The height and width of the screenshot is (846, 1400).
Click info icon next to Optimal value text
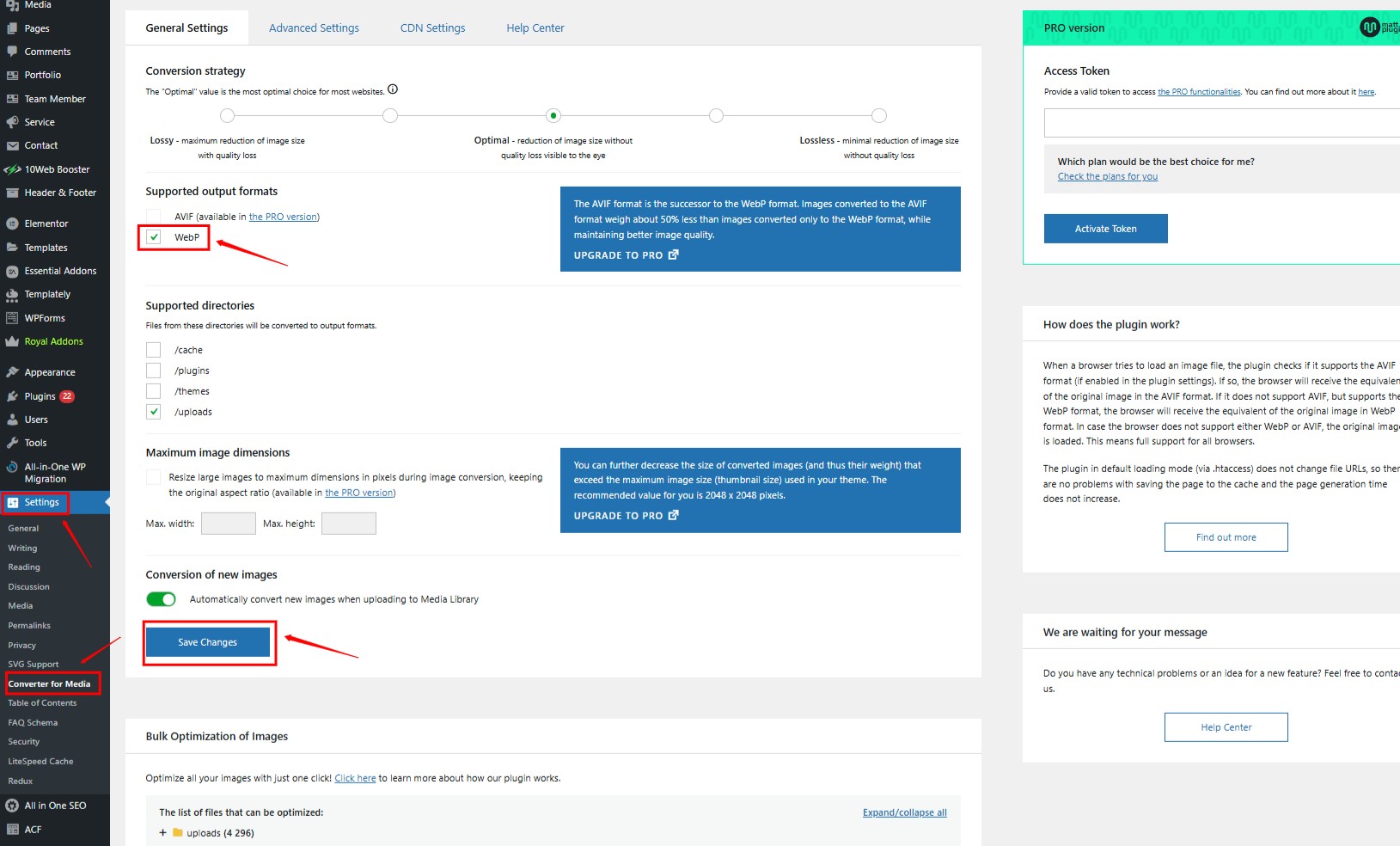(393, 89)
